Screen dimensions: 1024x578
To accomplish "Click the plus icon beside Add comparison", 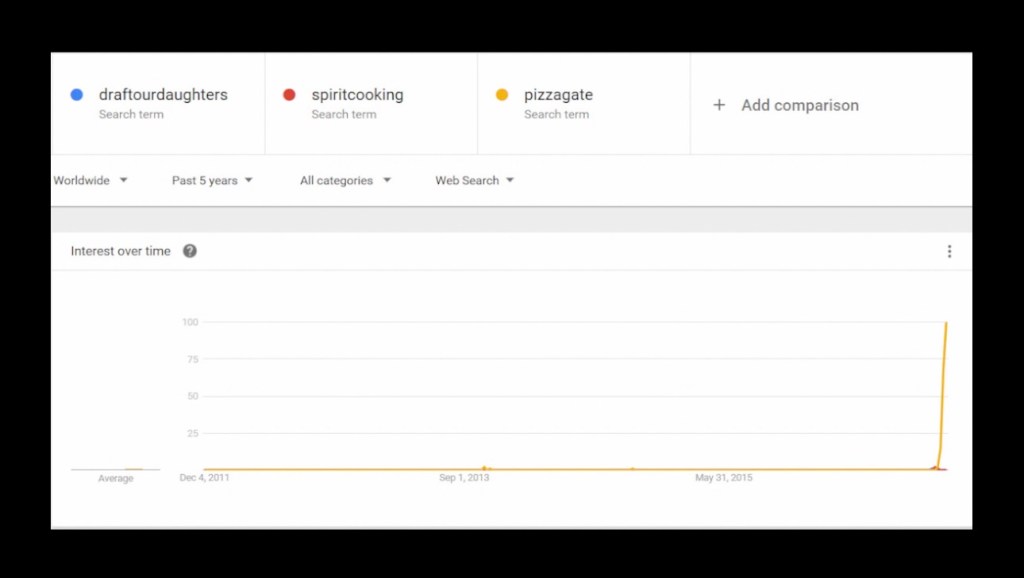I will (x=718, y=105).
